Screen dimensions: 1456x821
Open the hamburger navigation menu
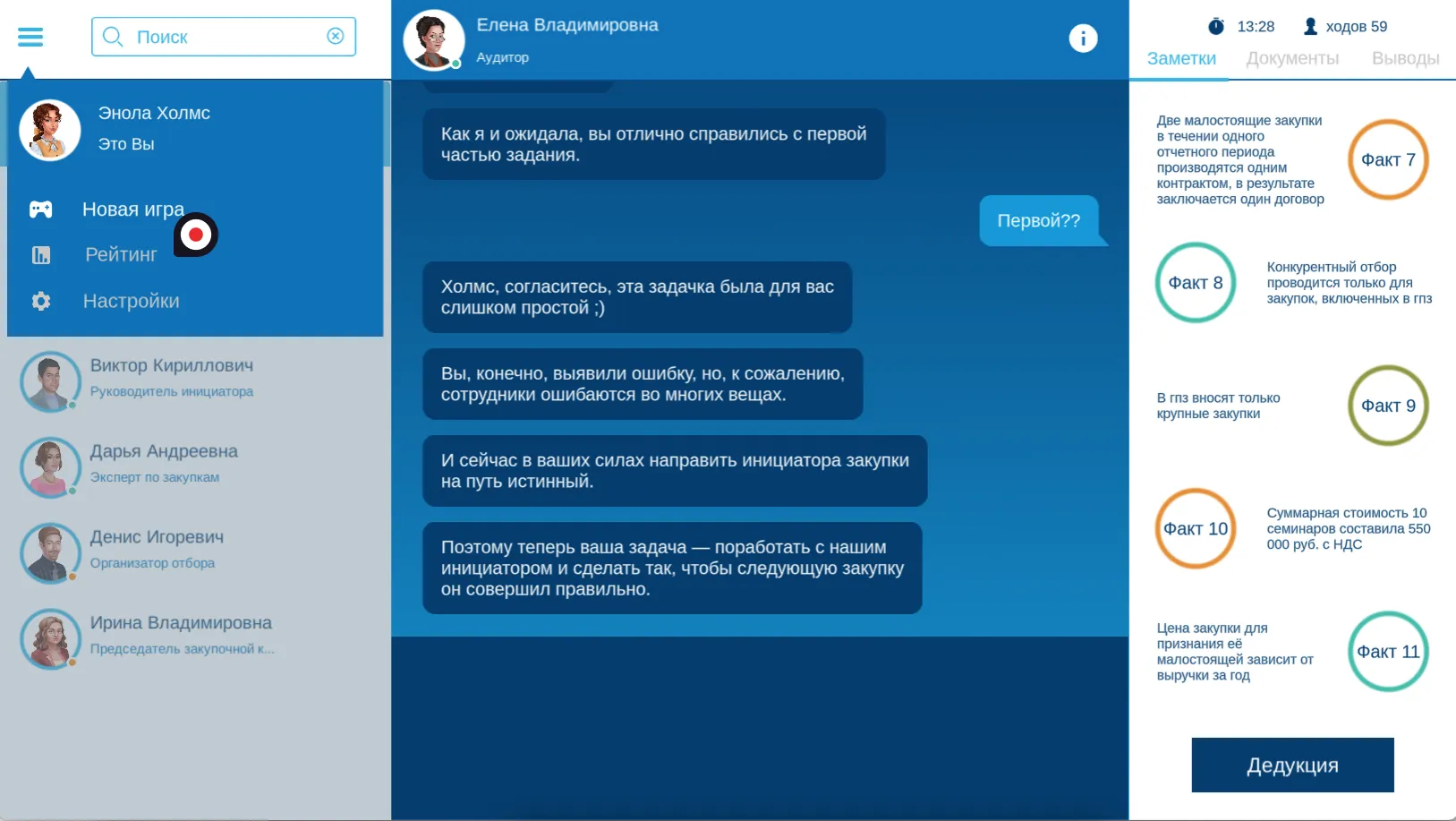pyautogui.click(x=30, y=37)
